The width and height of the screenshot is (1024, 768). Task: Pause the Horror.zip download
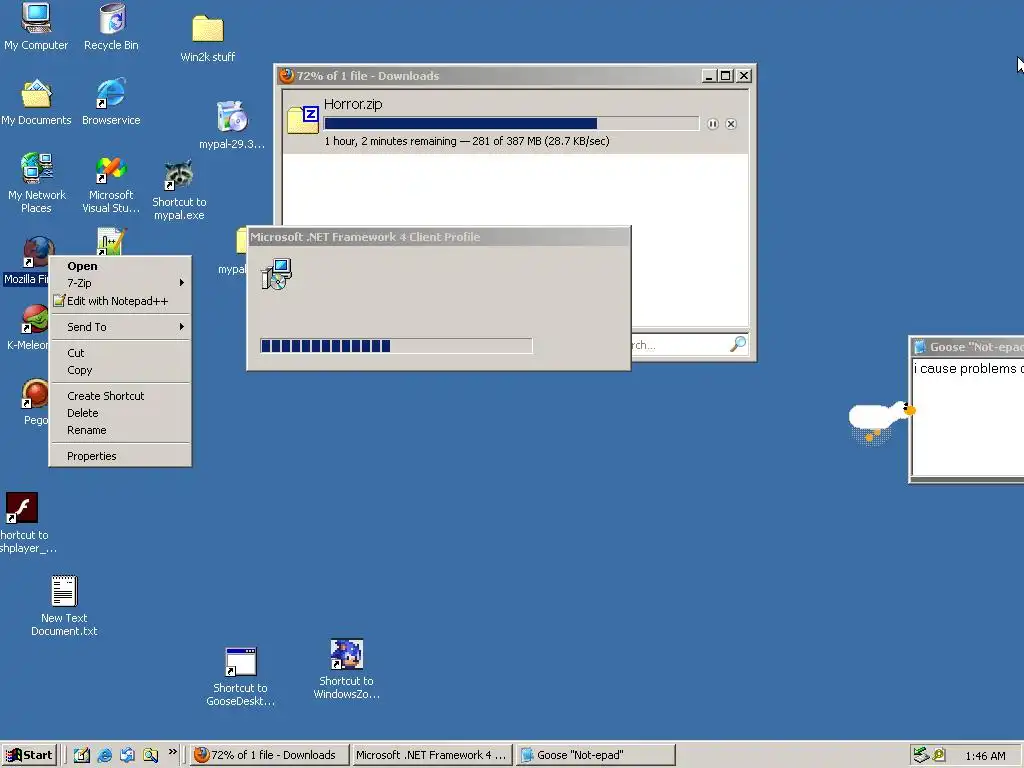click(712, 124)
